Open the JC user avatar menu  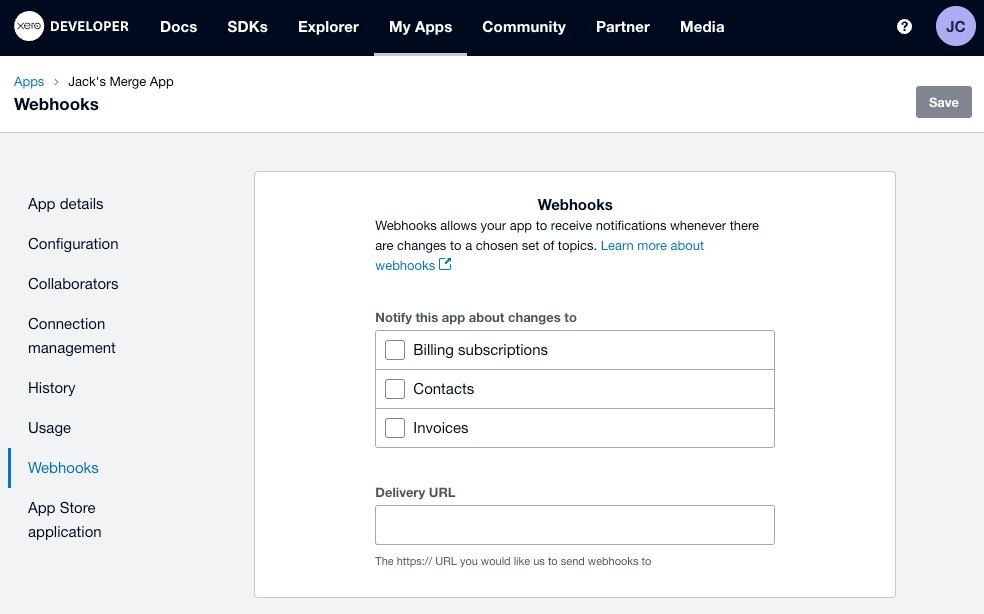pyautogui.click(x=955, y=27)
